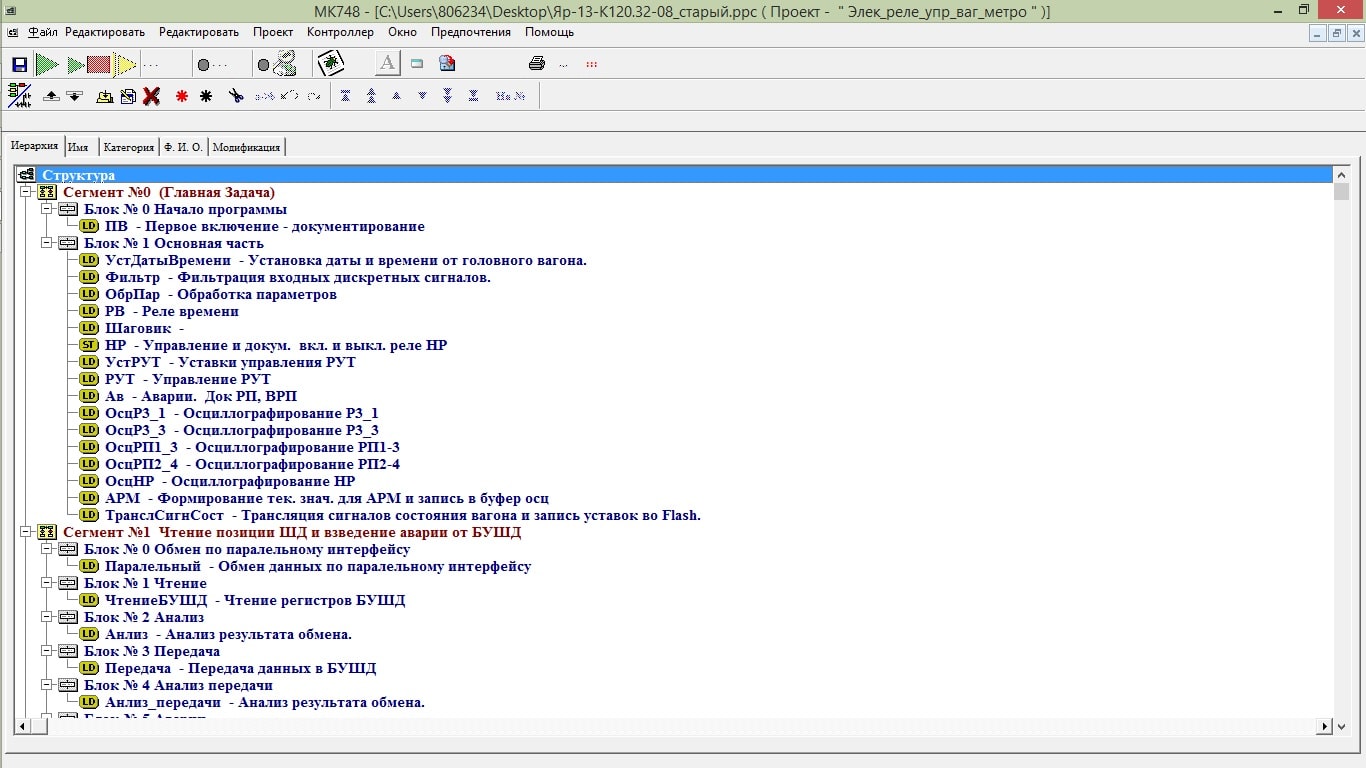Collapse Сегмент №0 (Главная Задача)
The height and width of the screenshot is (768, 1366).
26,192
